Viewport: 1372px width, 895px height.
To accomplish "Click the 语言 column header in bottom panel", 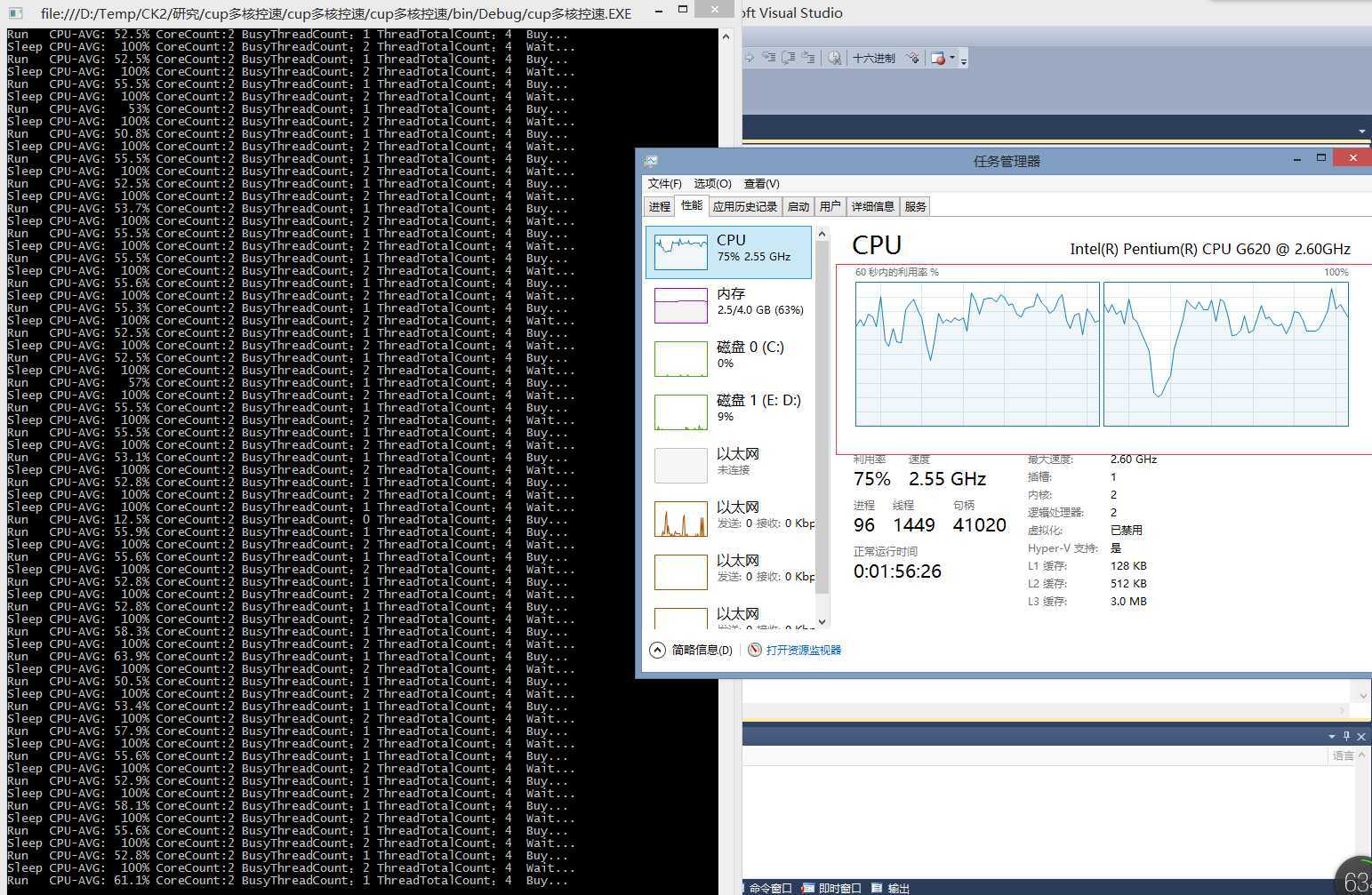I will tap(1343, 755).
